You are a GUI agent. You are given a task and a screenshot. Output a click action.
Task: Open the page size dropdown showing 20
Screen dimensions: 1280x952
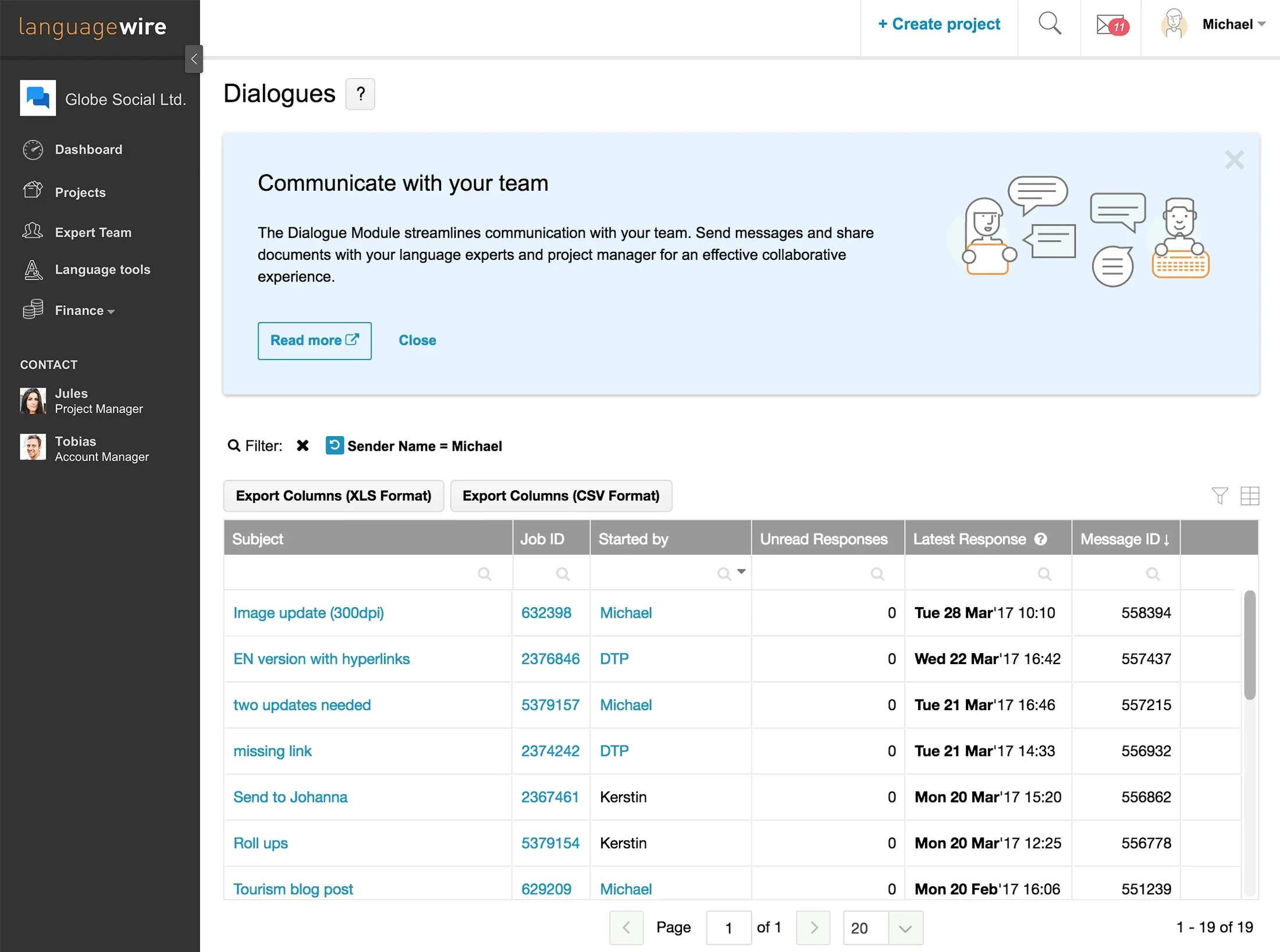point(905,928)
